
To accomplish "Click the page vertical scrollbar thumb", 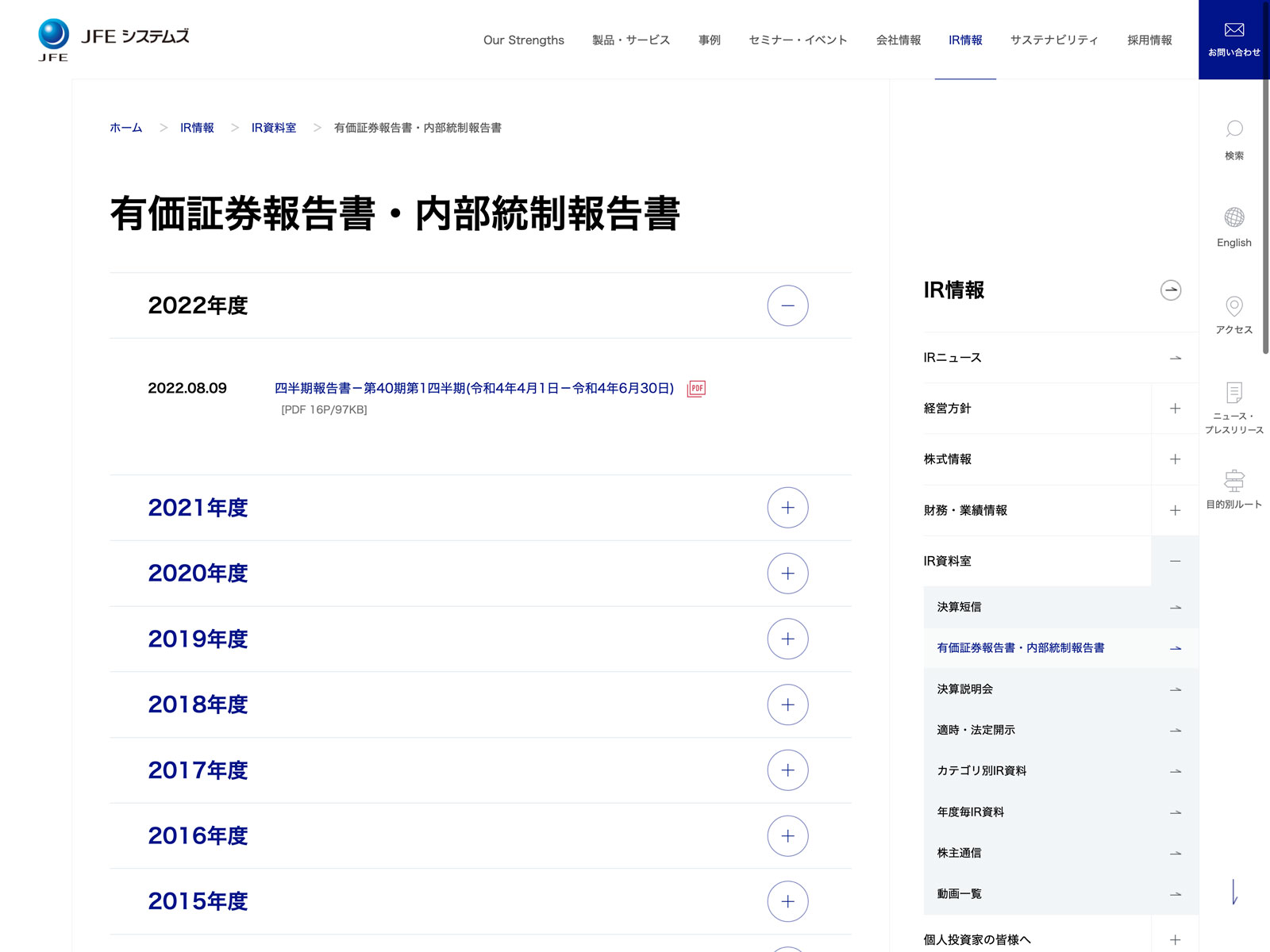I will (1266, 177).
